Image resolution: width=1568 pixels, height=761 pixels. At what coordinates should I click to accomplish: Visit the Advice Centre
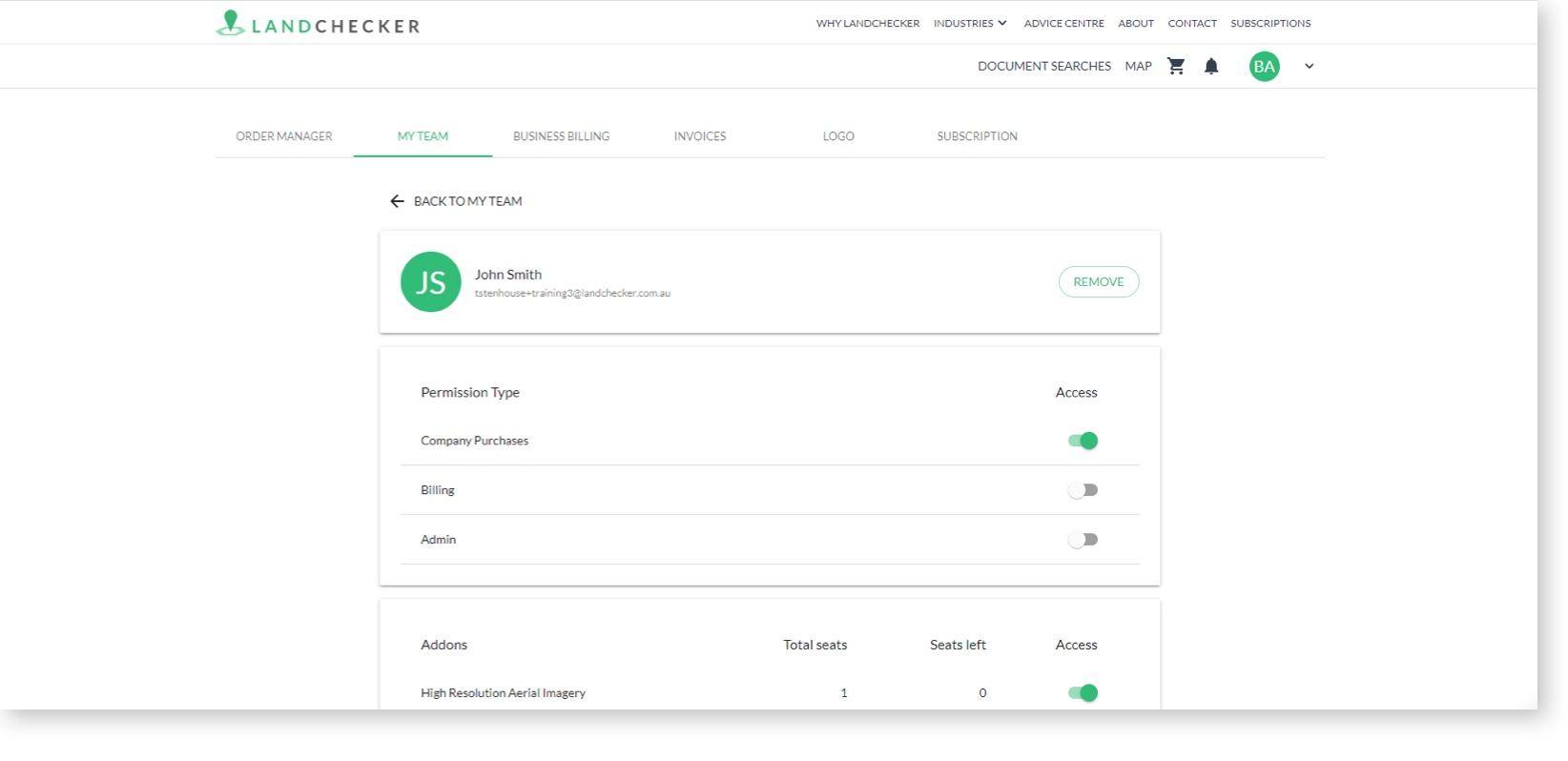(x=1063, y=23)
